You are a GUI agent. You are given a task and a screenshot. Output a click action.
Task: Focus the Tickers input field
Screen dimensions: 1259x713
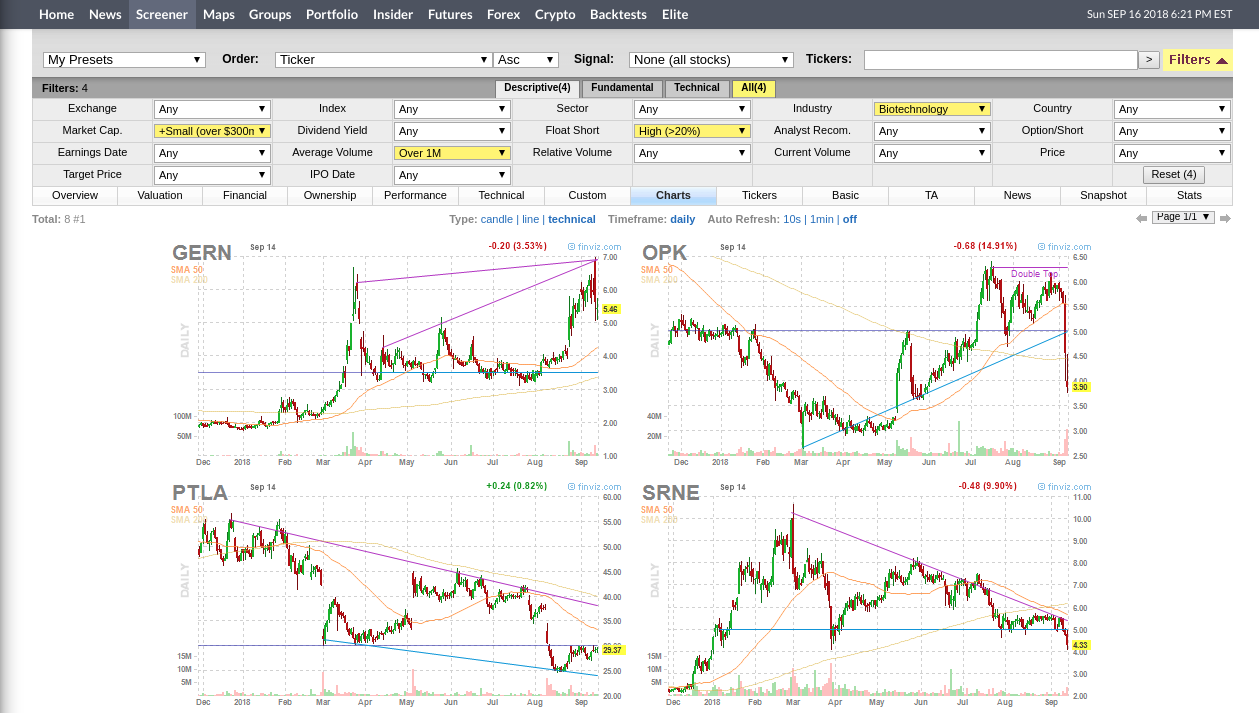pyautogui.click(x=1001, y=60)
